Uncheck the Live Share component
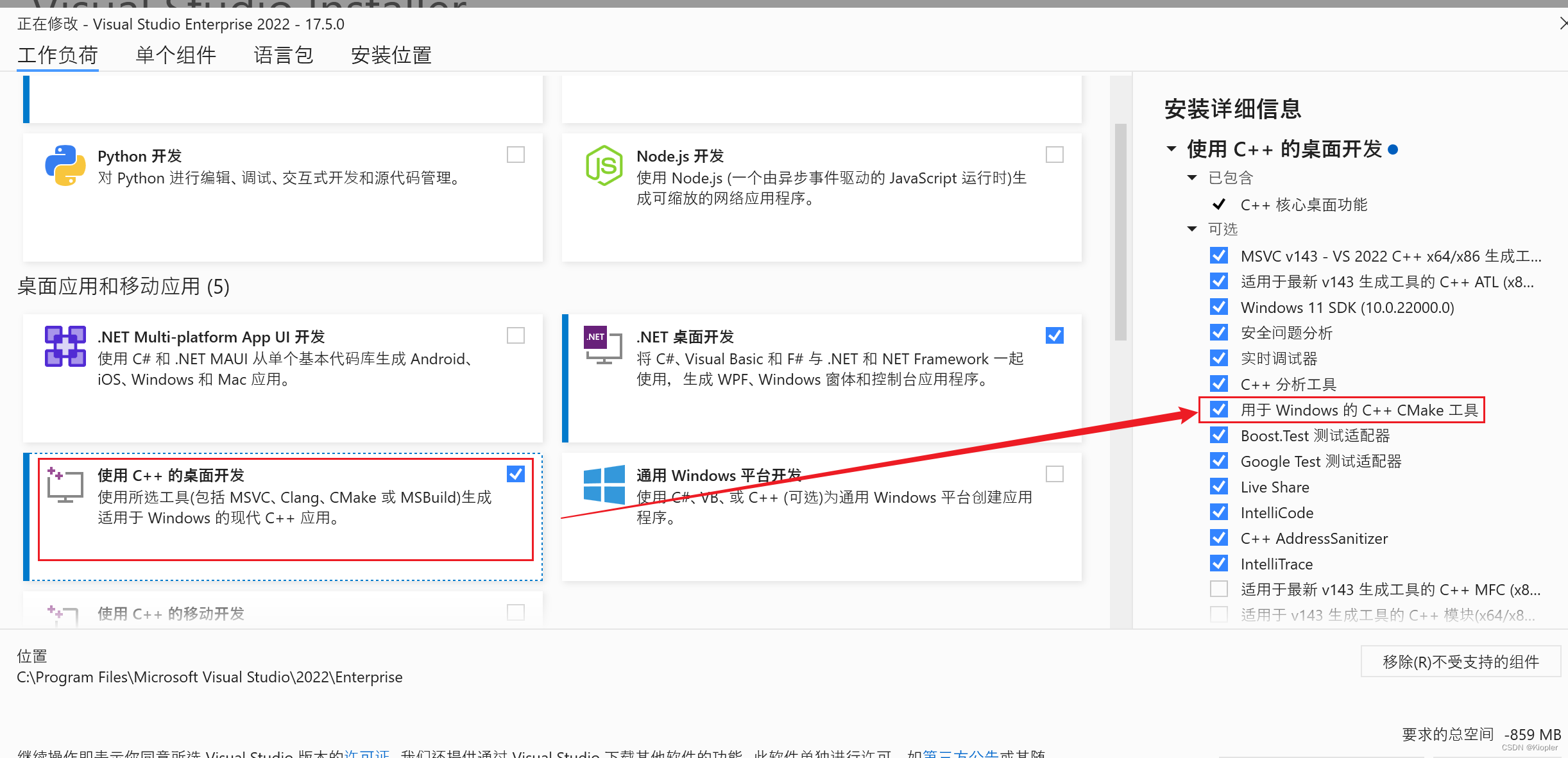Image resolution: width=1568 pixels, height=758 pixels. coord(1219,486)
